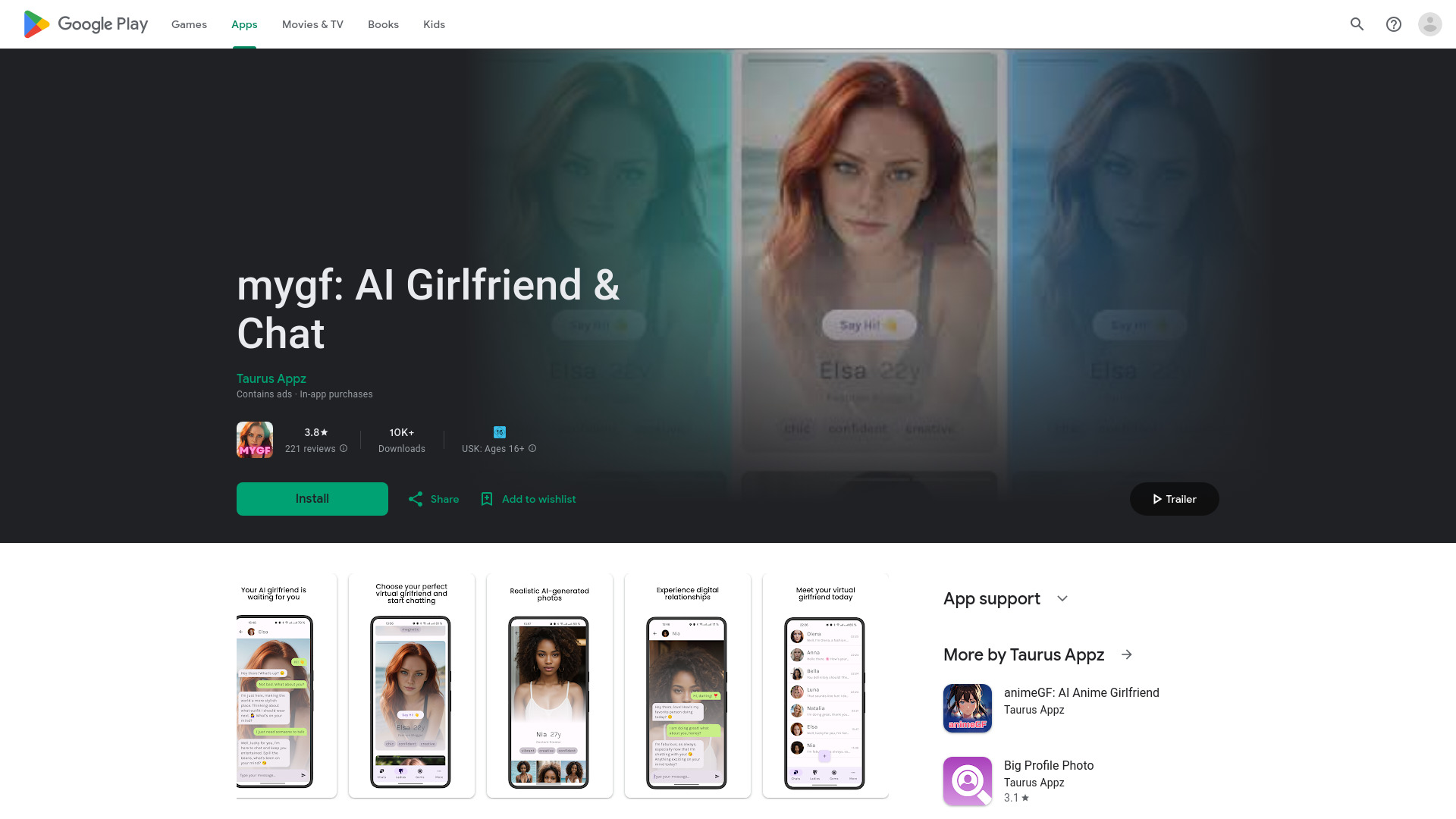The width and height of the screenshot is (1456, 819).
Task: Click the Big Profile Photo app icon
Action: click(x=967, y=781)
